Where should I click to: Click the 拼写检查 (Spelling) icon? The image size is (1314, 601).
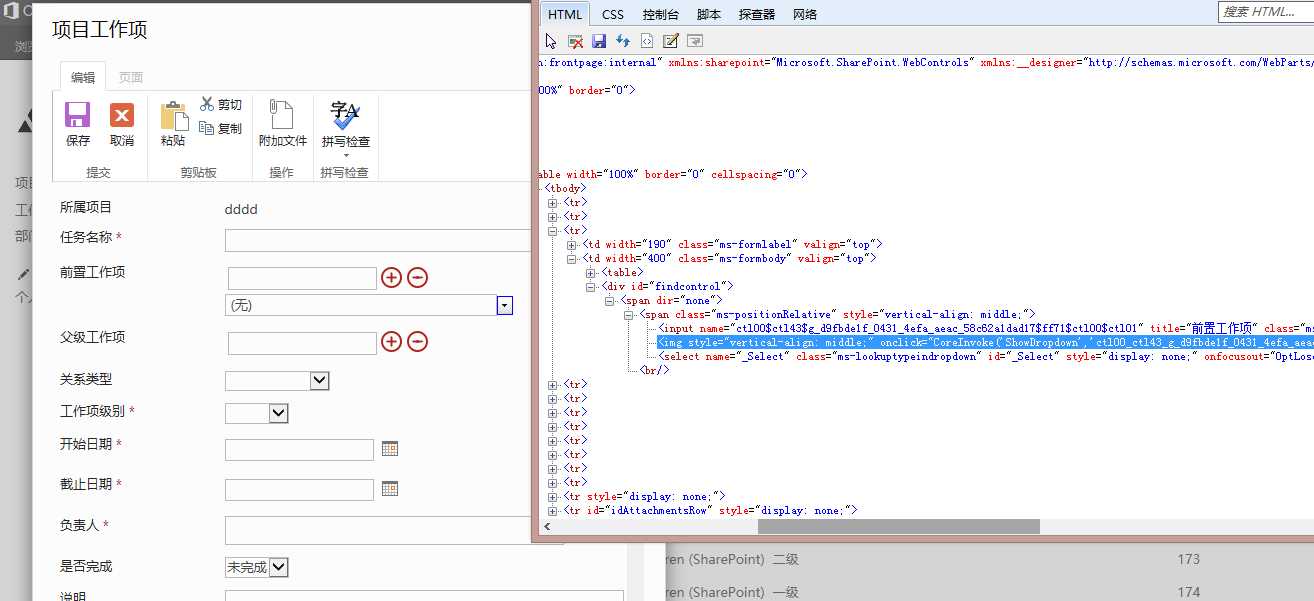(346, 115)
